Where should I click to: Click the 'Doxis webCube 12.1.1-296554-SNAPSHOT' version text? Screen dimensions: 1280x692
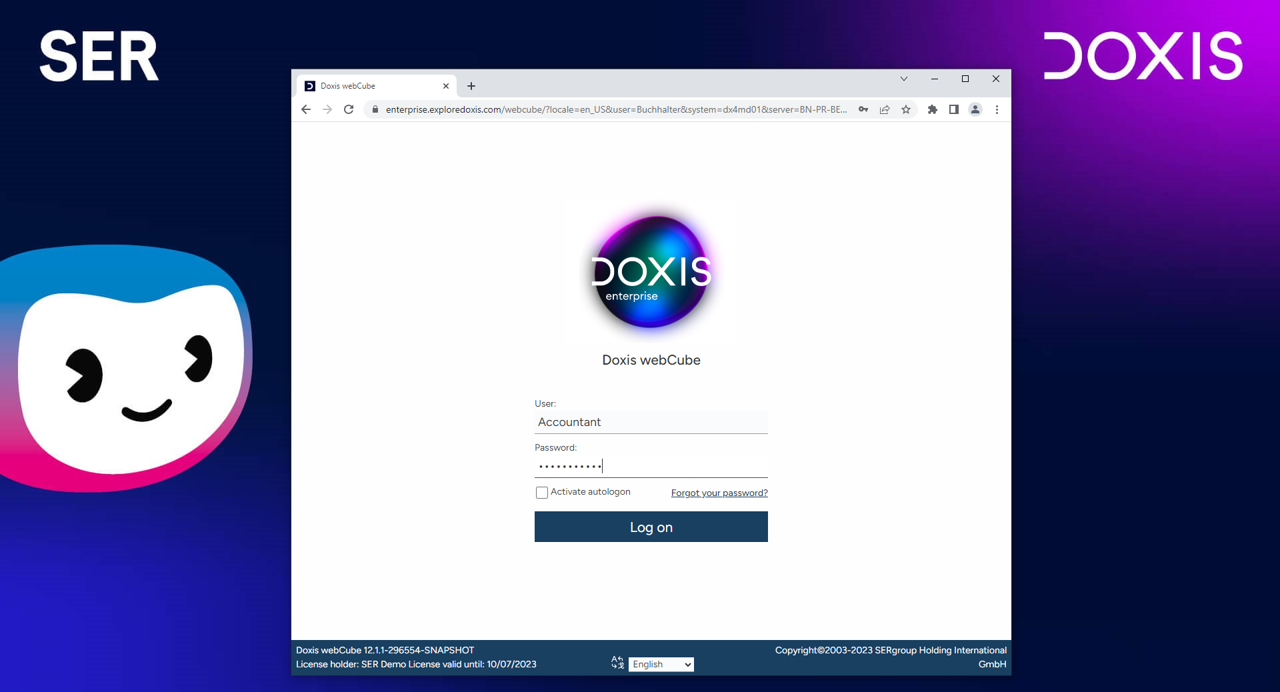point(385,650)
